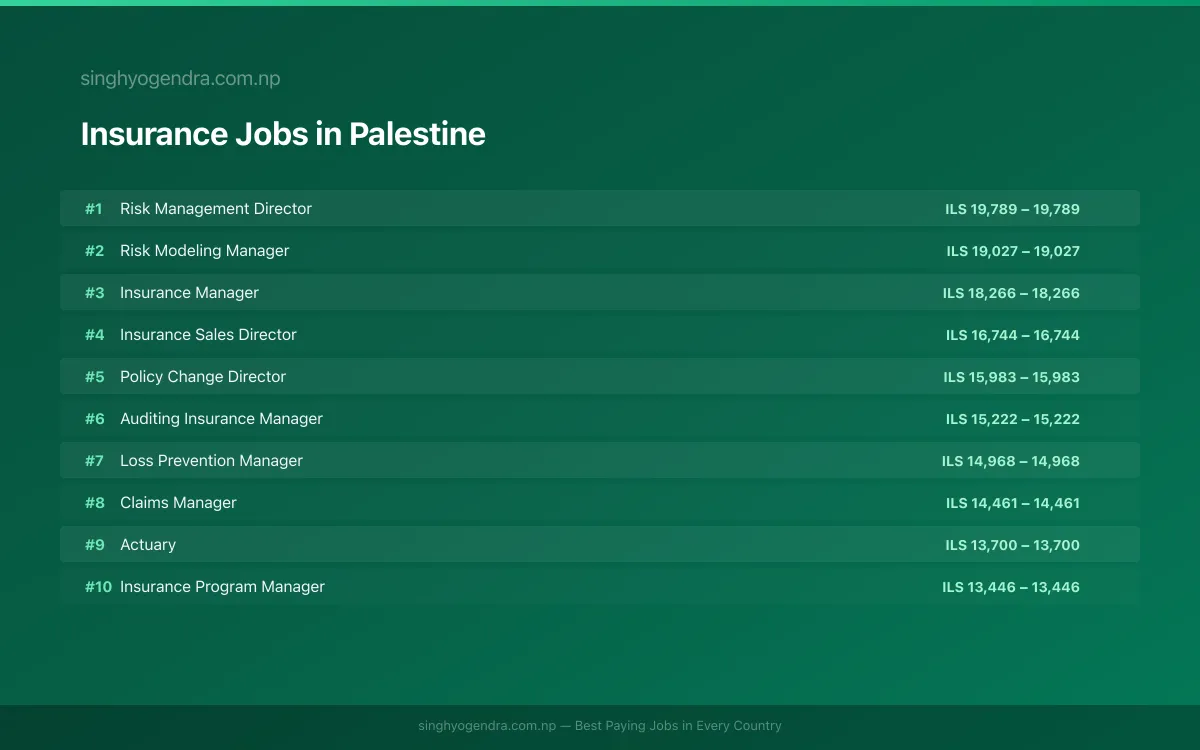The width and height of the screenshot is (1200, 750).
Task: Click the Loss Prevention Manager title
Action: 211,461
